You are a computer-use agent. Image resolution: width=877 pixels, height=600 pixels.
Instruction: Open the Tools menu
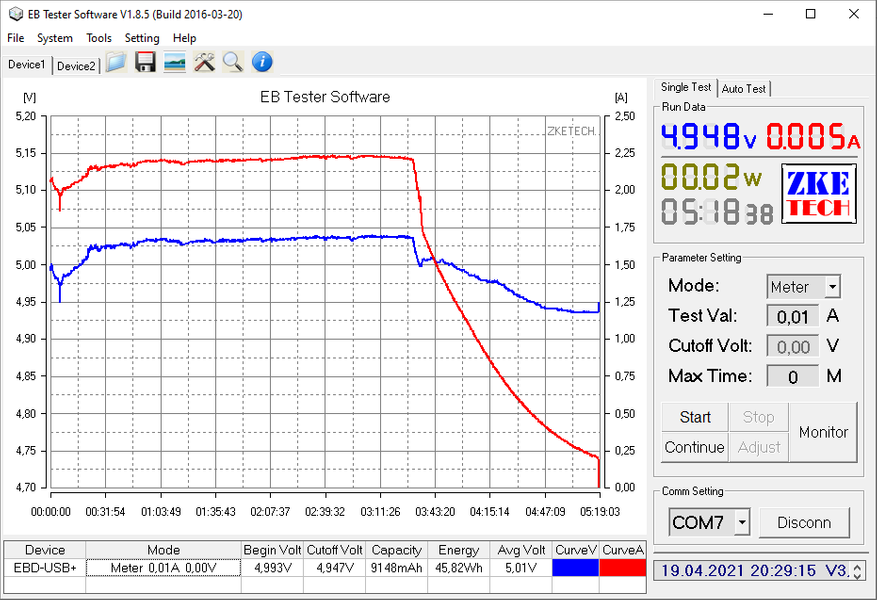tap(99, 38)
